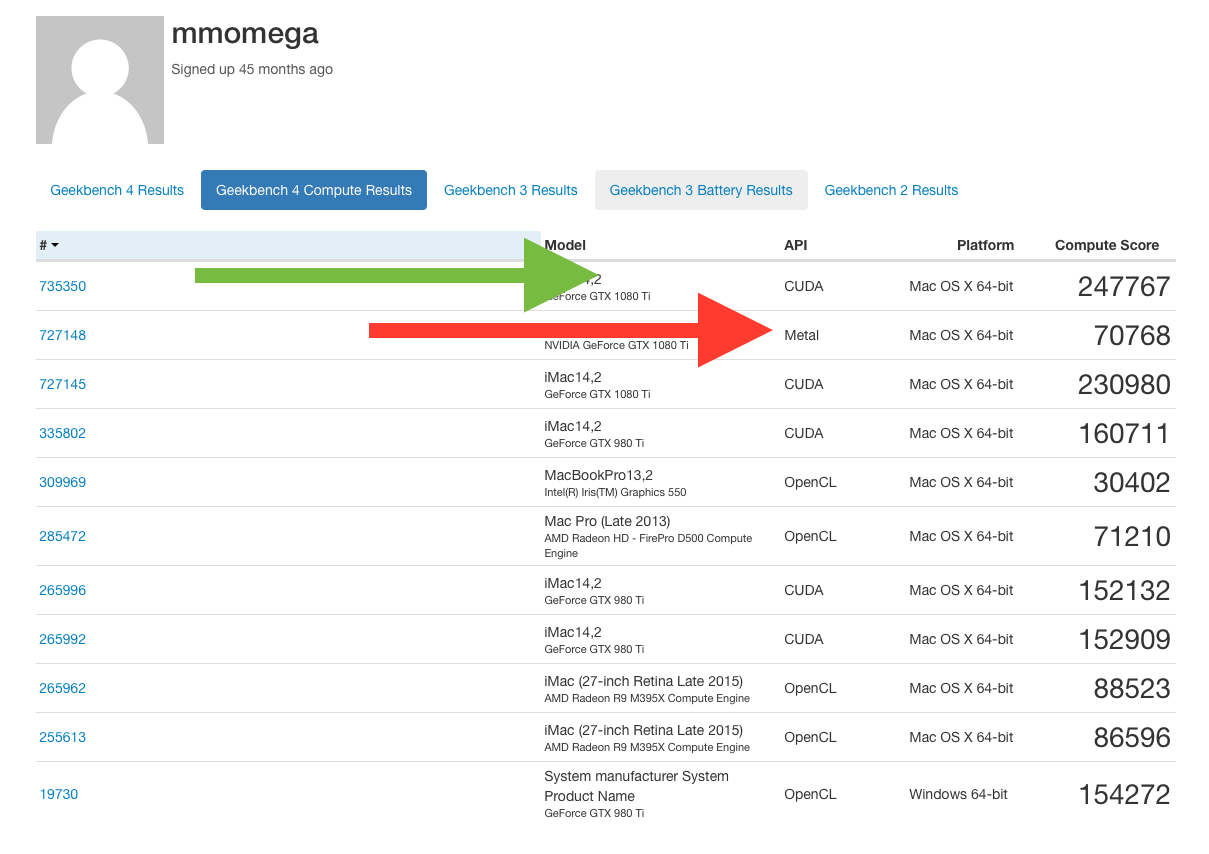Select the Geekbench 4 Compute Results tab
Image resolution: width=1209 pixels, height=854 pixels.
tap(314, 190)
